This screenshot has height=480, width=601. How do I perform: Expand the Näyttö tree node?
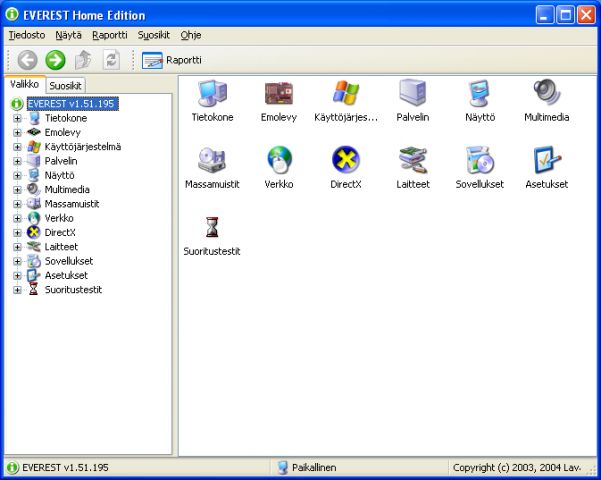coord(17,176)
